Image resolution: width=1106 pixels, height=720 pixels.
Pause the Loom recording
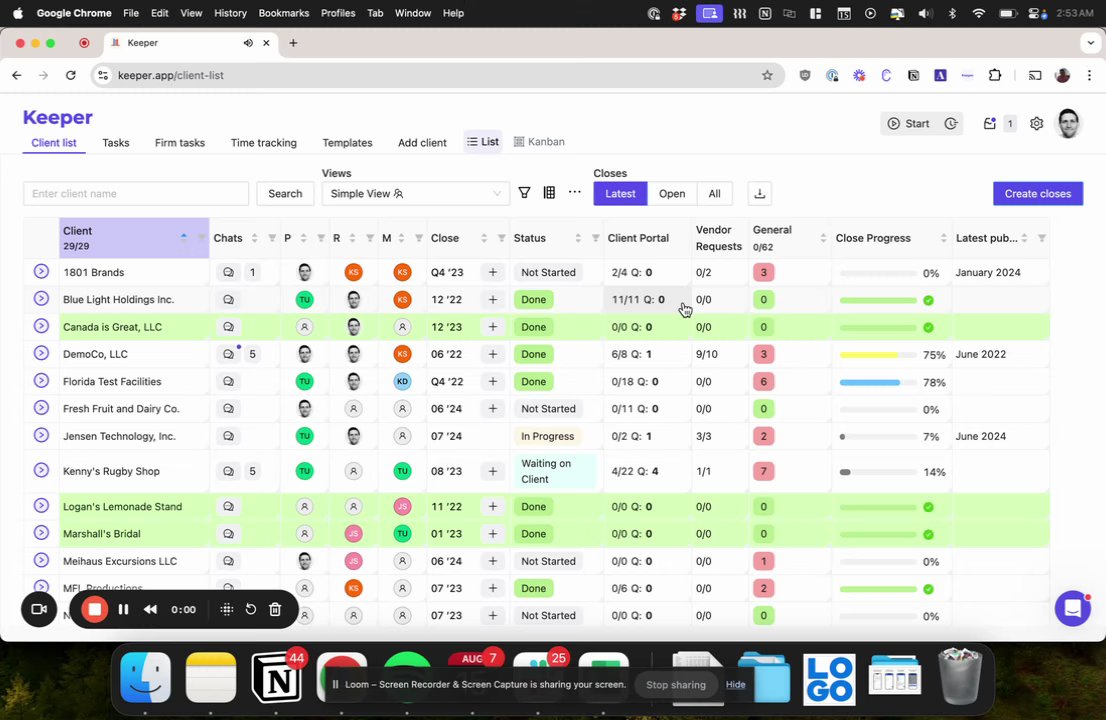[123, 609]
